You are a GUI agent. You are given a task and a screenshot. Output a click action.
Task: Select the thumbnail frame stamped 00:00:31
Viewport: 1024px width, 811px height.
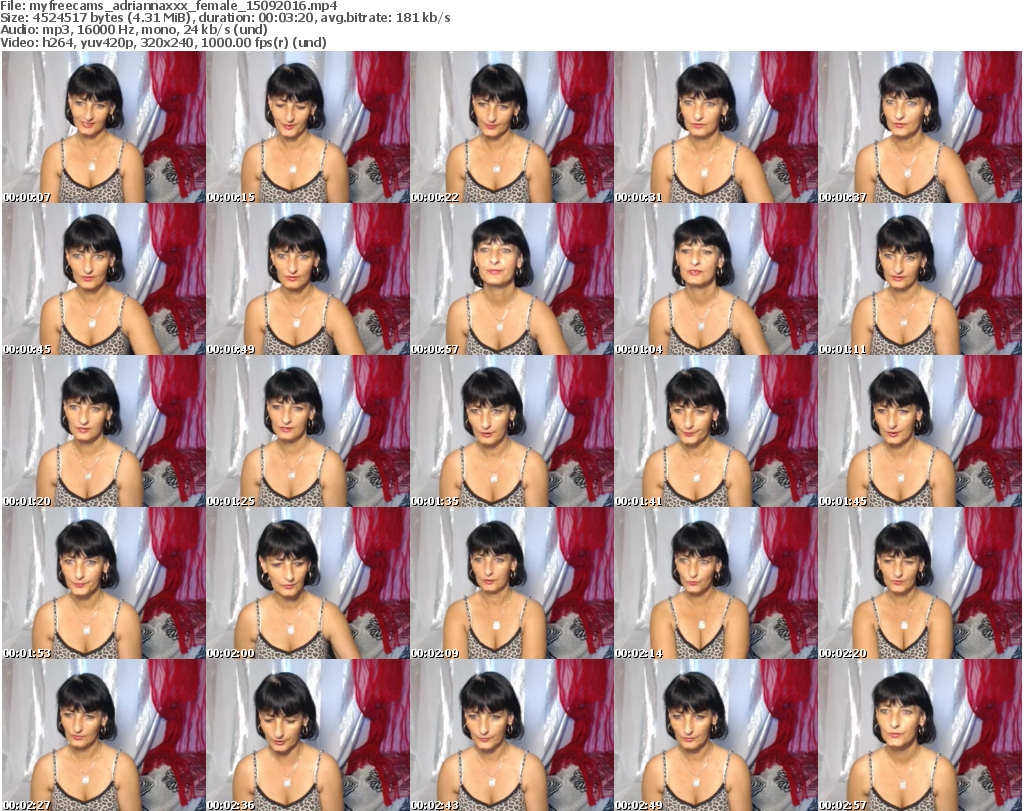coord(716,127)
